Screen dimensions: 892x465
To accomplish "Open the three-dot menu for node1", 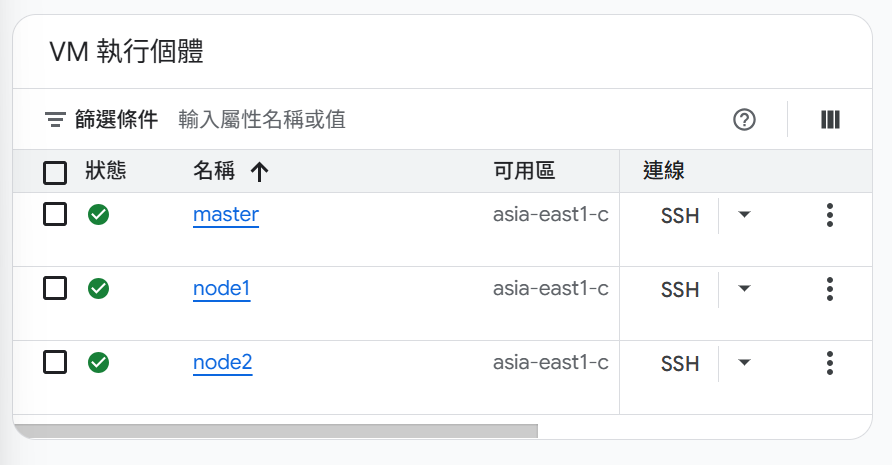I will coord(830,289).
